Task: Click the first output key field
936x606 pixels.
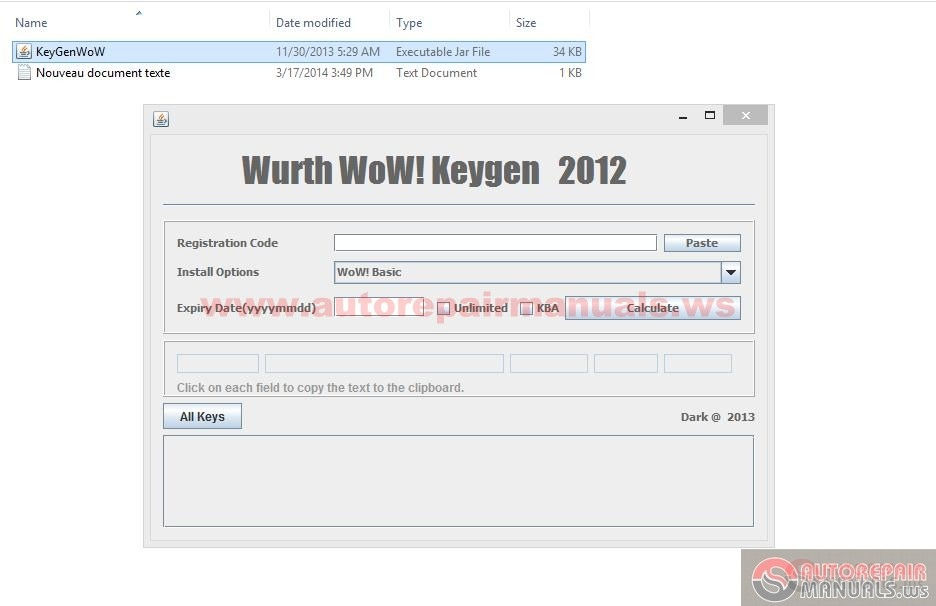Action: tap(218, 364)
